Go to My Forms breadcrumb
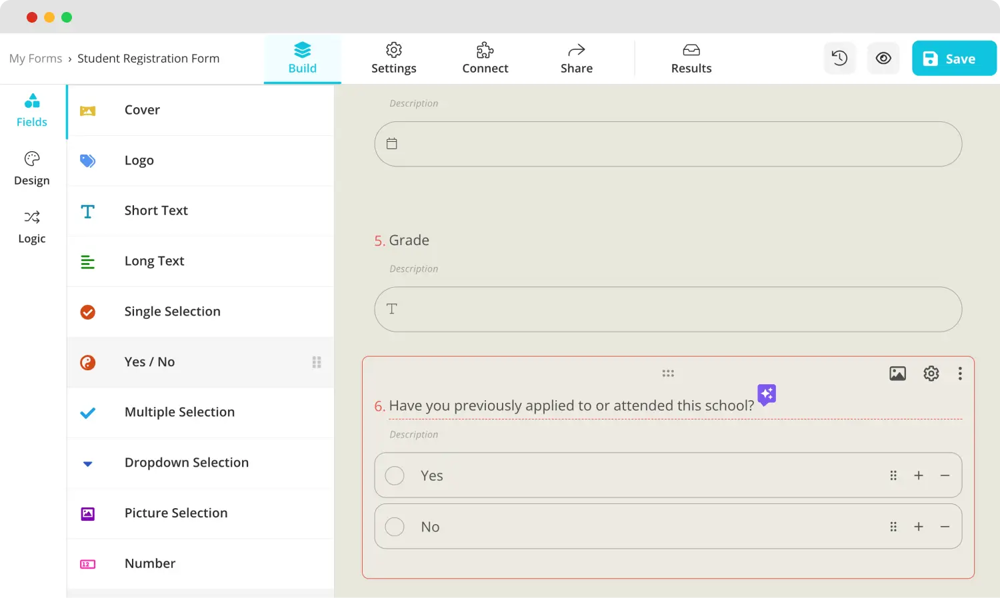This screenshot has width=1000, height=598. click(36, 58)
